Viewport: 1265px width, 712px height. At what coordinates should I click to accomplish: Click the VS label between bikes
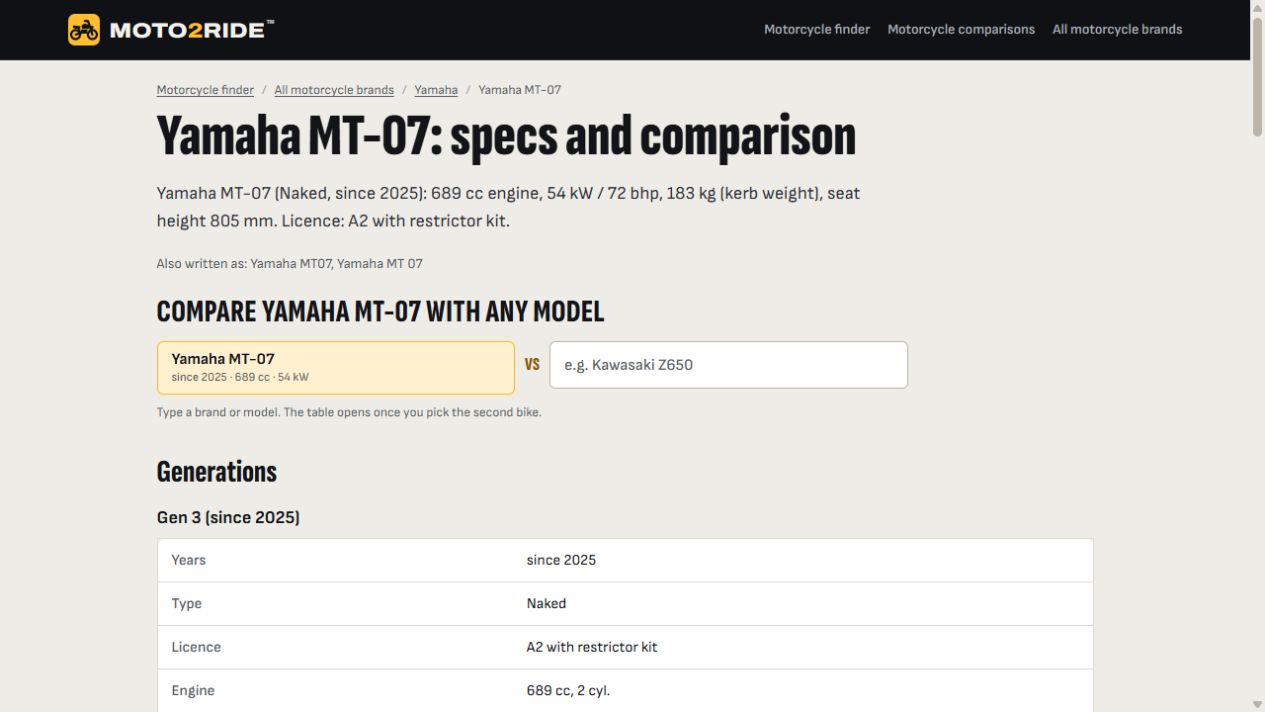point(532,365)
